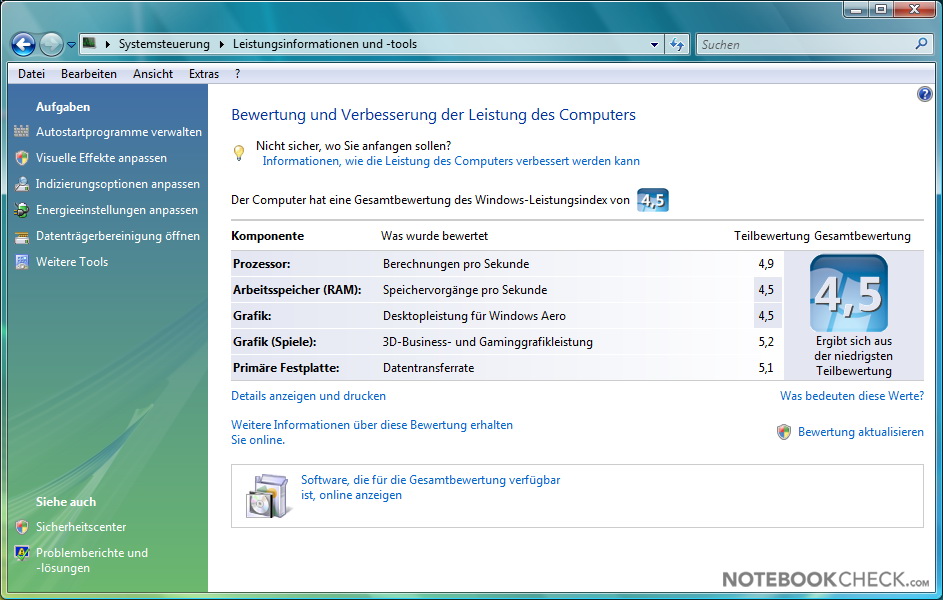This screenshot has width=943, height=600.
Task: Open the Ansicht menu
Action: (153, 74)
